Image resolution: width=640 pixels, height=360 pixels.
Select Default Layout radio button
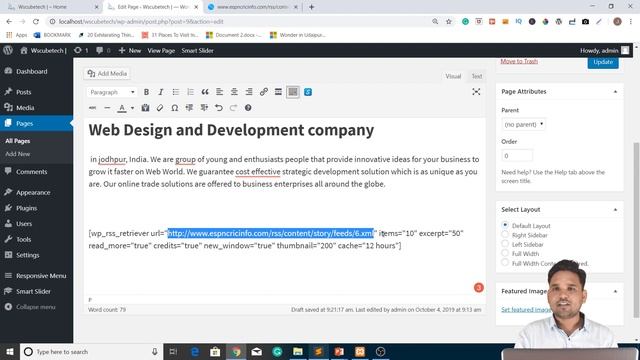505,225
